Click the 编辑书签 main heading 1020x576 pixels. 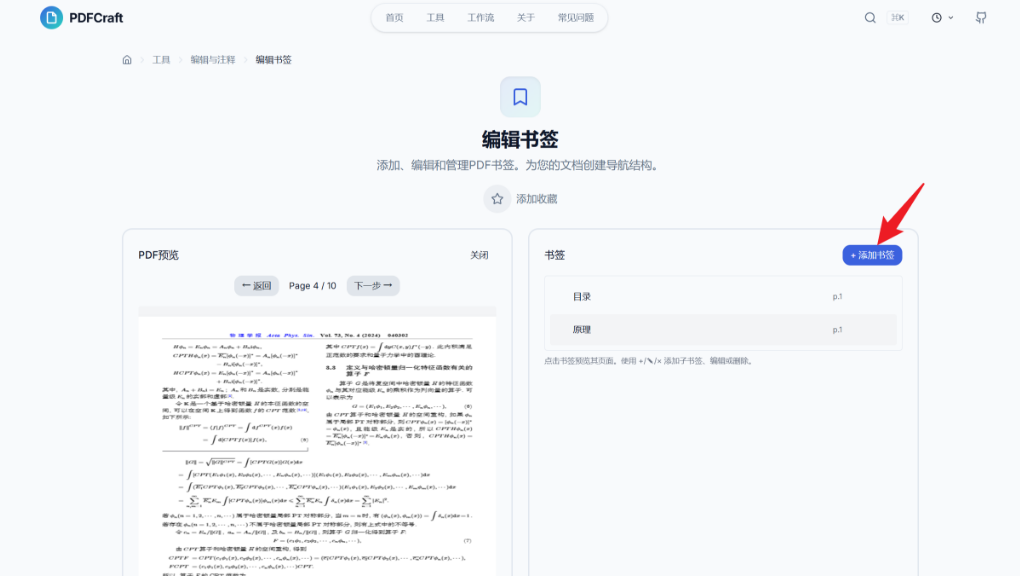(x=520, y=139)
